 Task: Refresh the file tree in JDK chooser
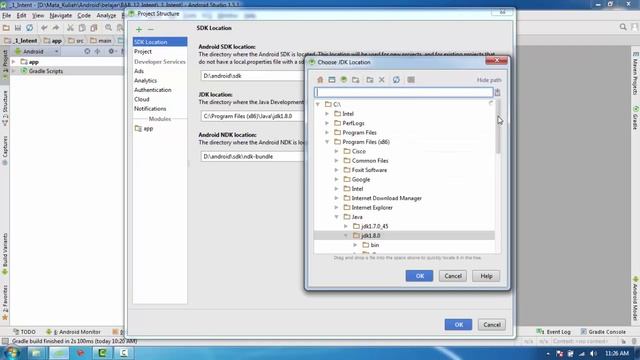point(396,80)
